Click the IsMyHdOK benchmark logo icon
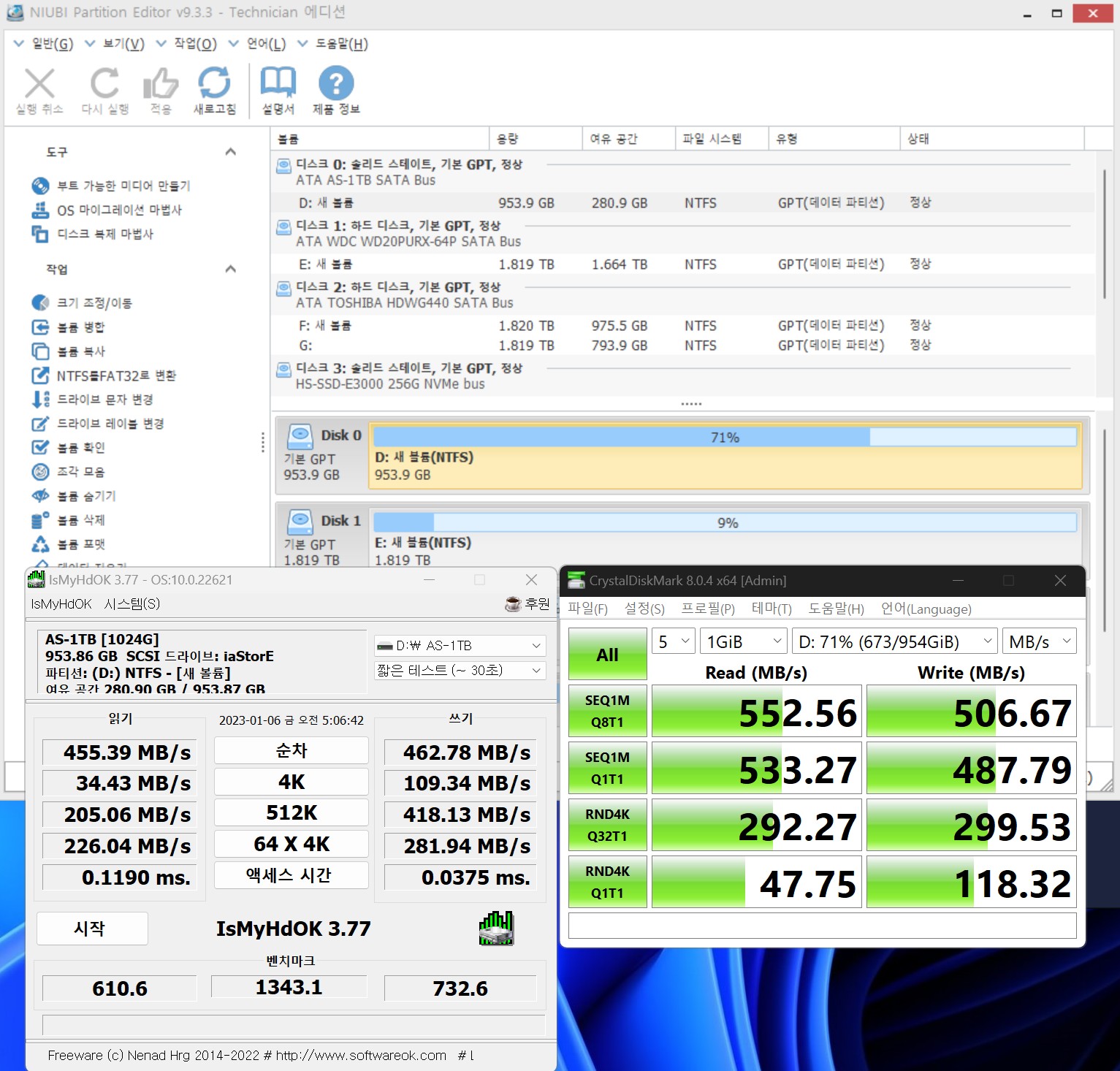The height and width of the screenshot is (1071, 1120). (497, 928)
